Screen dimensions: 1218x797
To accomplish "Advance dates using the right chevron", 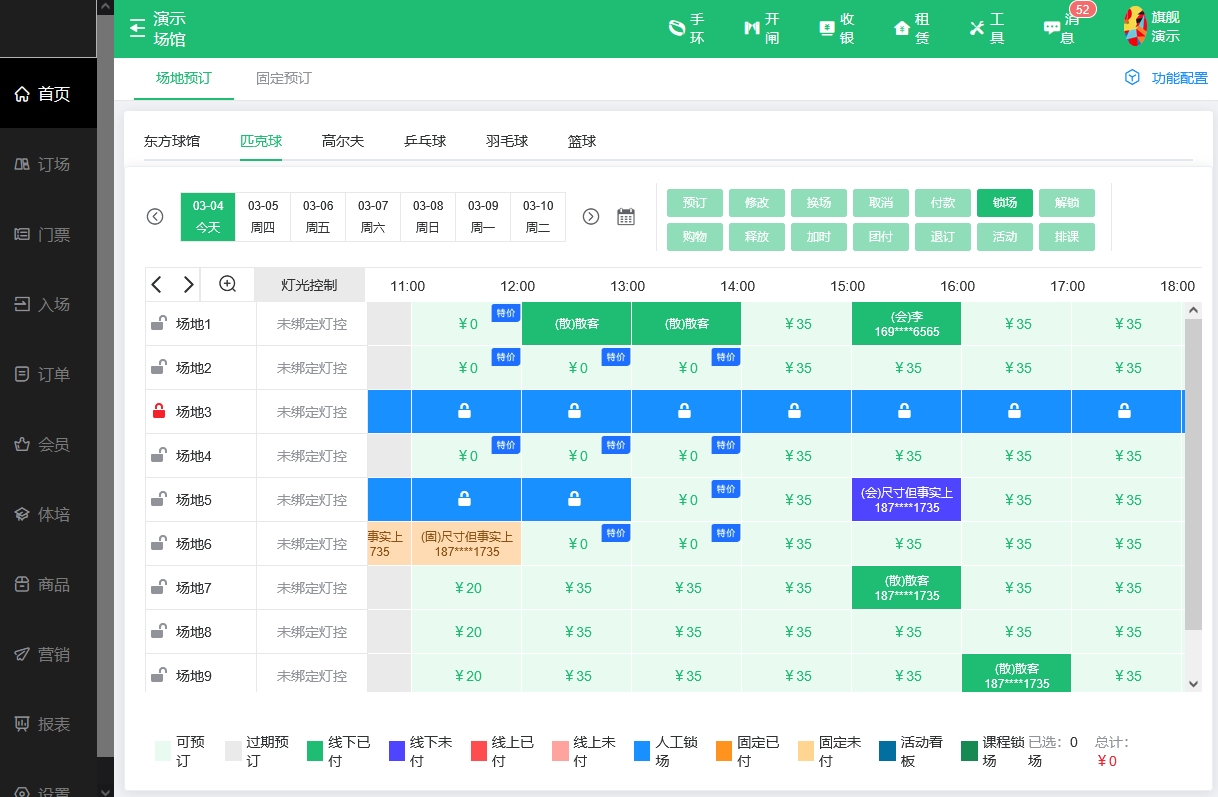I will pos(591,216).
